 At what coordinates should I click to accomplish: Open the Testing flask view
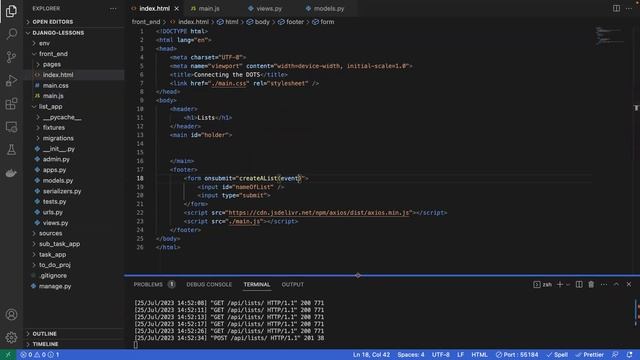pos(11,150)
